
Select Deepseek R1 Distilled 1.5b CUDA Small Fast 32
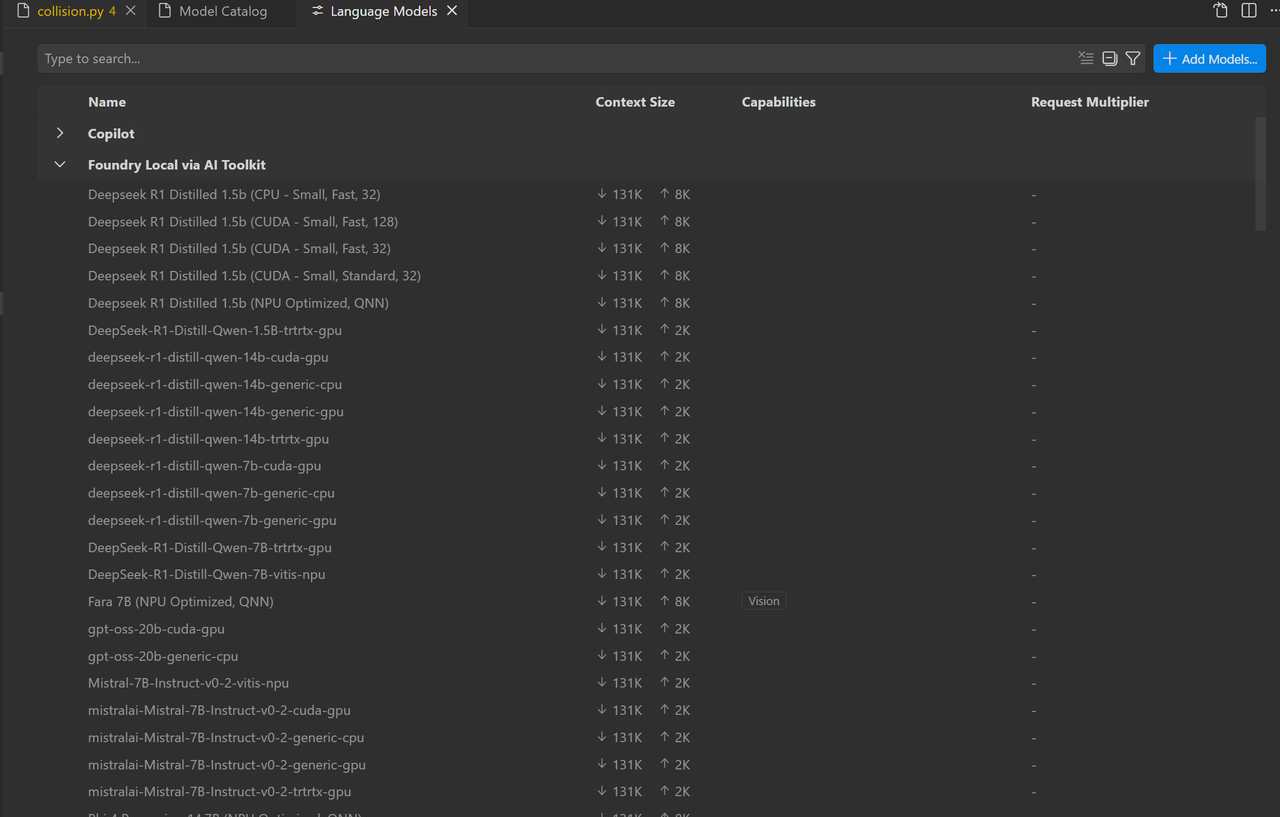click(646, 248)
